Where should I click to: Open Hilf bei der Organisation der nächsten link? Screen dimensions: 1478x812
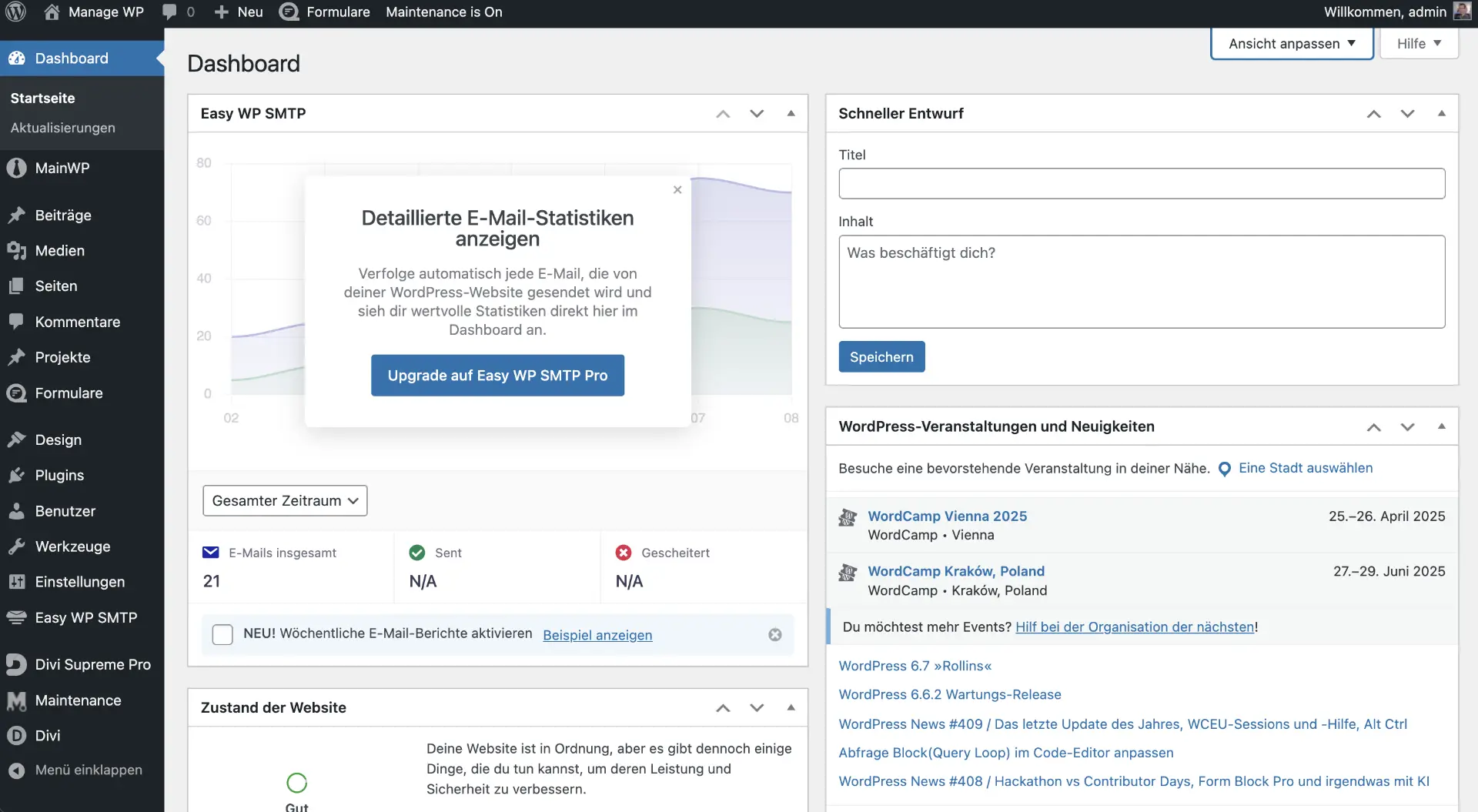[1135, 627]
